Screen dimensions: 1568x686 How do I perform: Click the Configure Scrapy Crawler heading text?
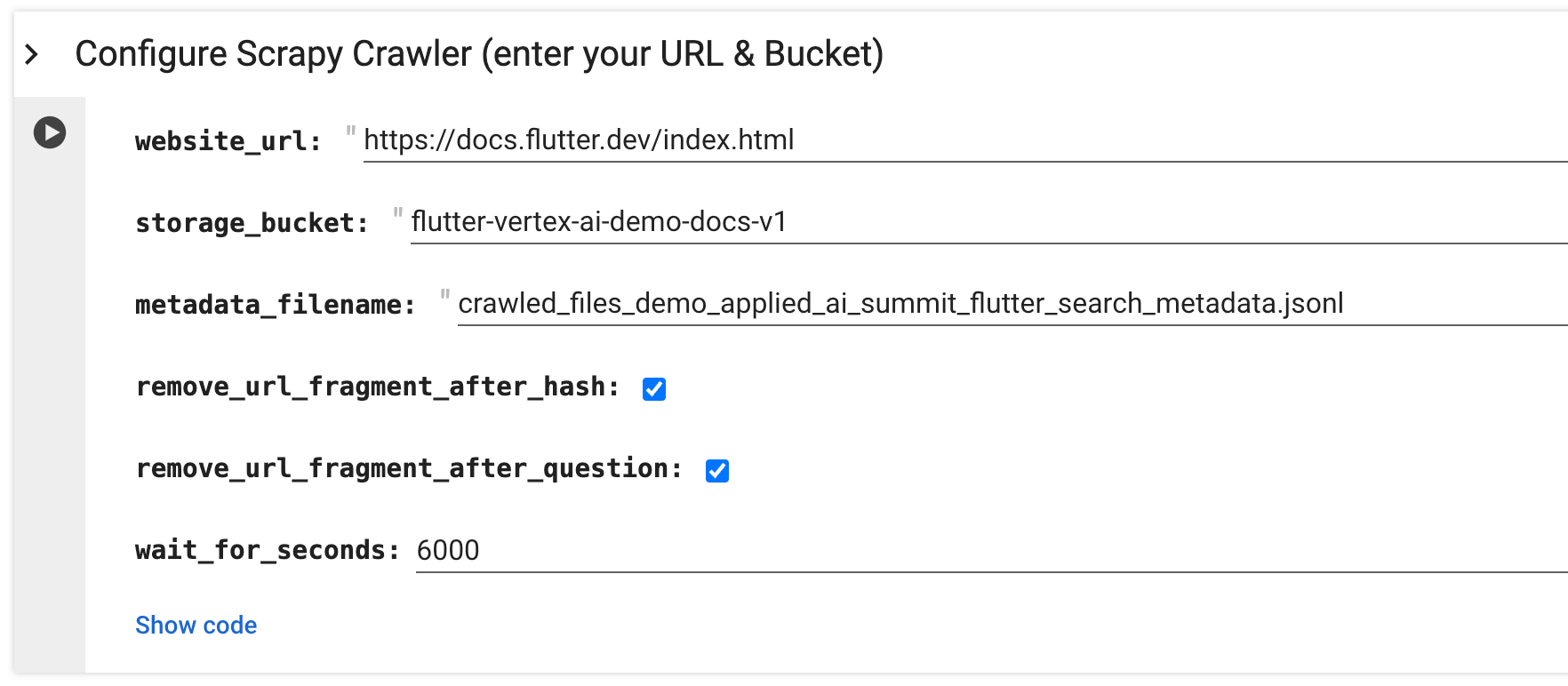pos(479,54)
